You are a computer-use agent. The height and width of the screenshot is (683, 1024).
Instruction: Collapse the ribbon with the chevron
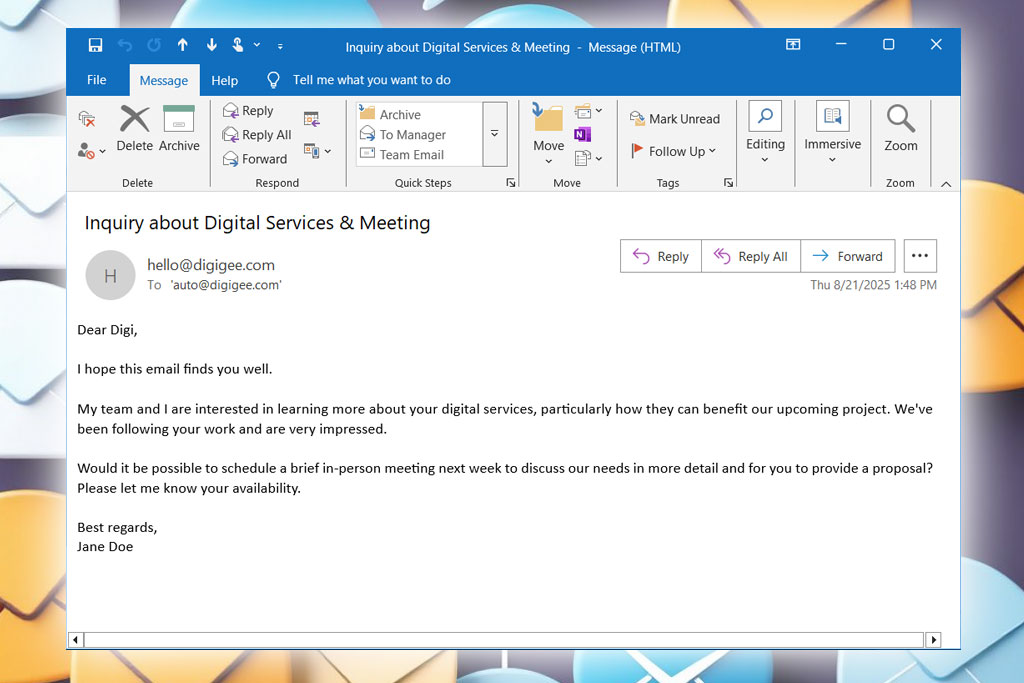point(946,184)
